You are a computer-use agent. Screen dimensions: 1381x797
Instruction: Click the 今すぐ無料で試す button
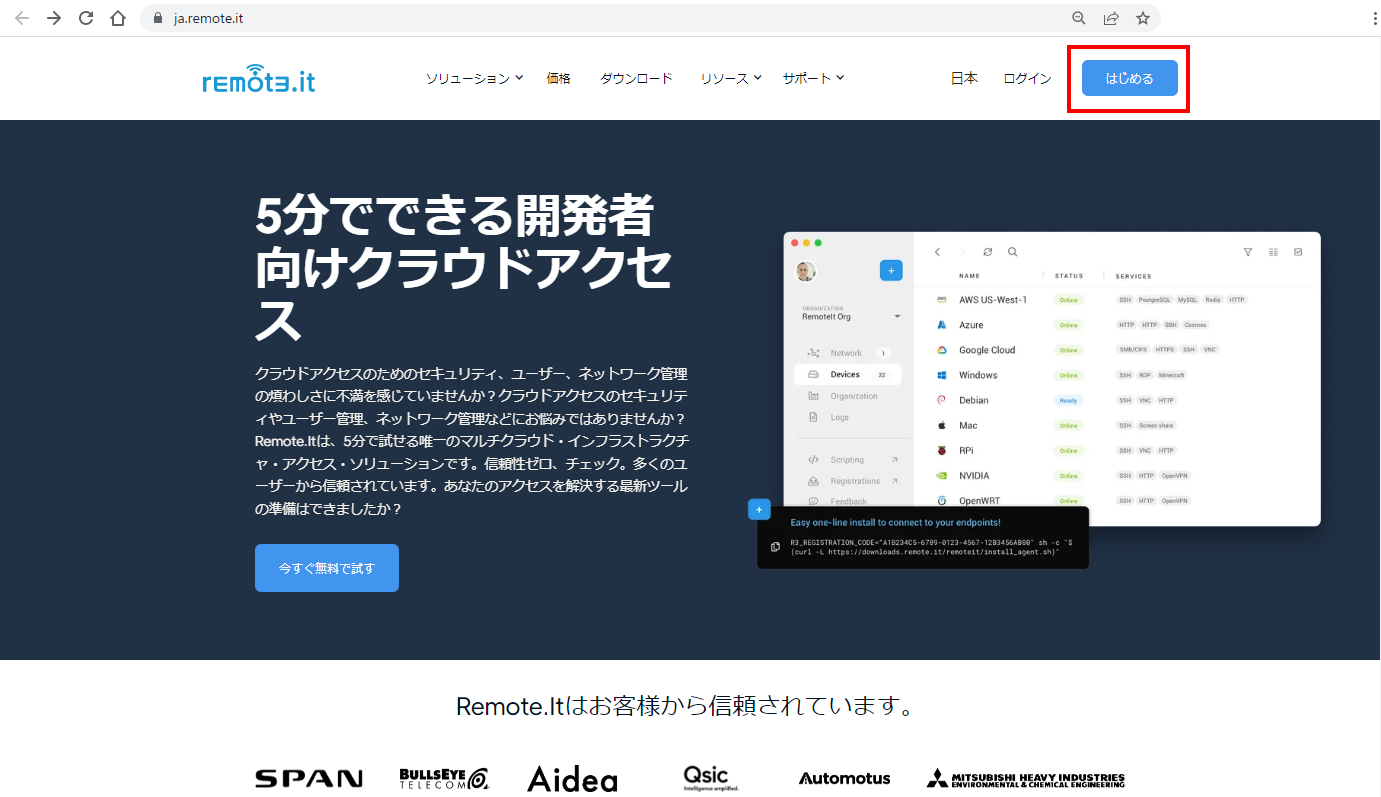pyautogui.click(x=327, y=568)
